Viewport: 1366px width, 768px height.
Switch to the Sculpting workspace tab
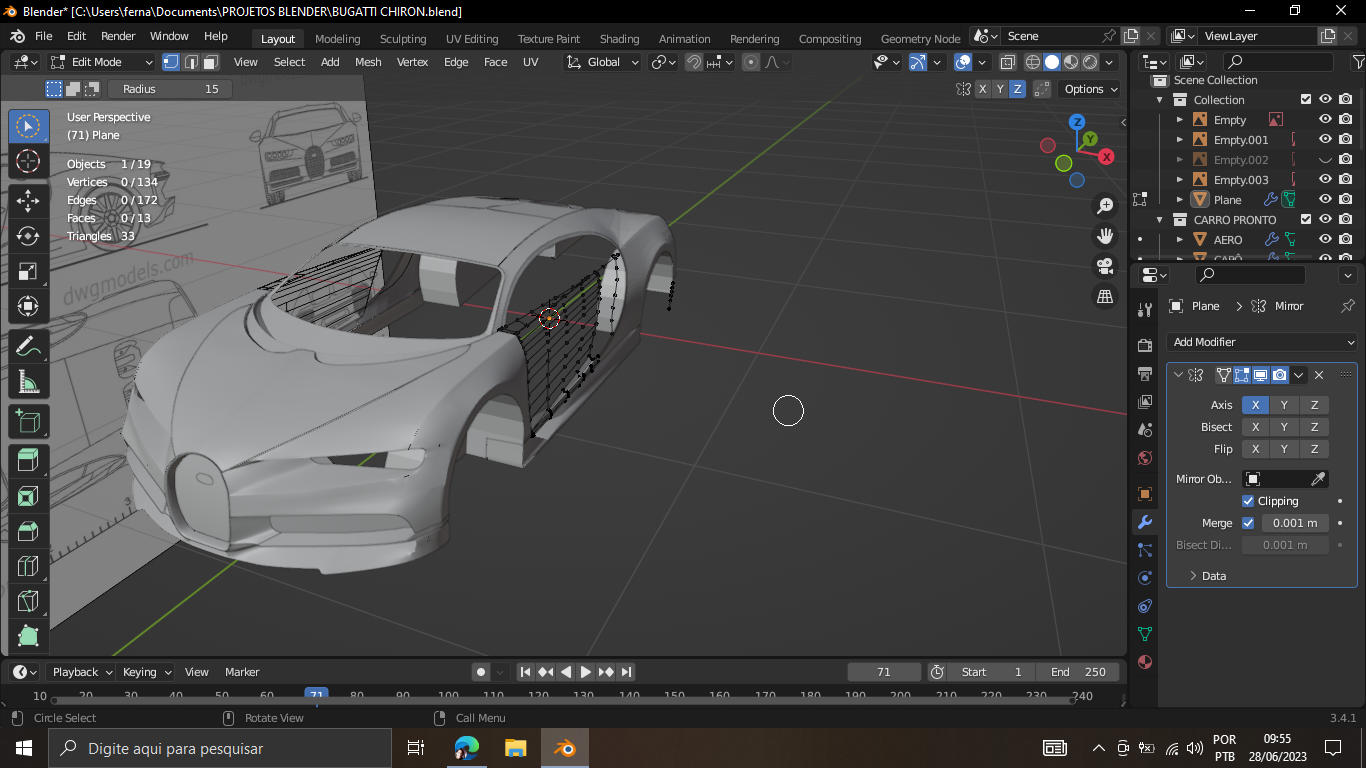tap(402, 39)
